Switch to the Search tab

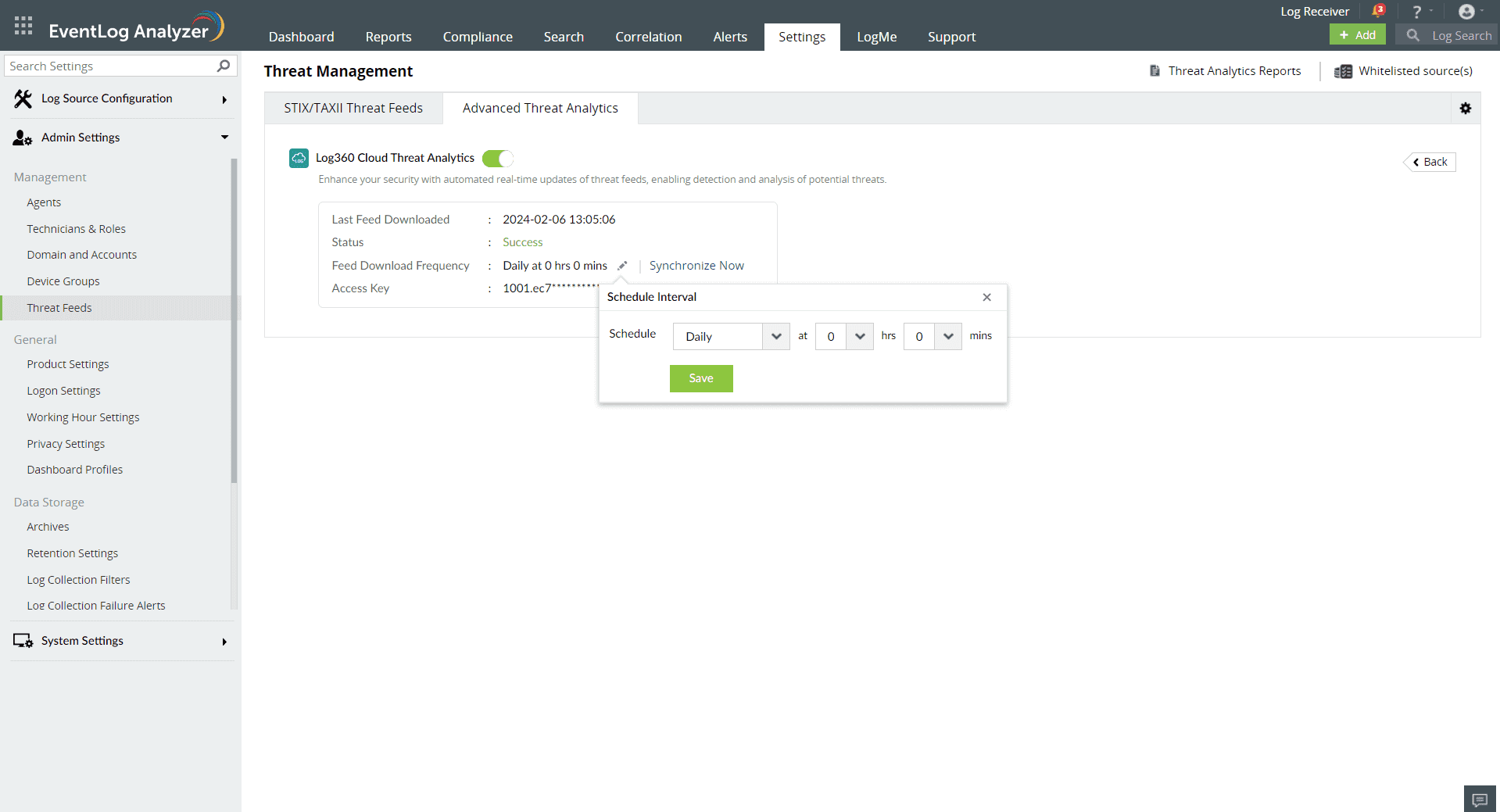(x=564, y=37)
